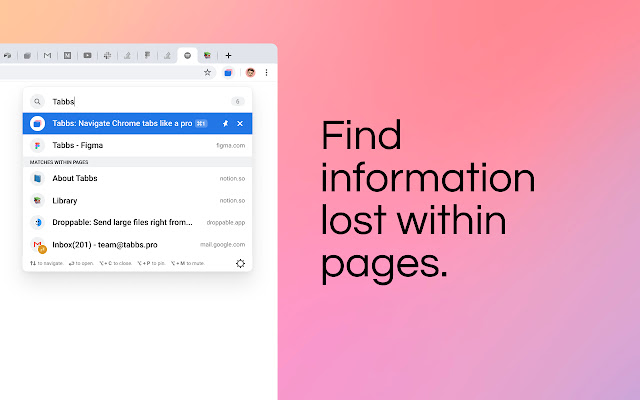Open the 'Droppable: Send large files' result
Image resolution: width=640 pixels, height=400 pixels.
(x=138, y=222)
